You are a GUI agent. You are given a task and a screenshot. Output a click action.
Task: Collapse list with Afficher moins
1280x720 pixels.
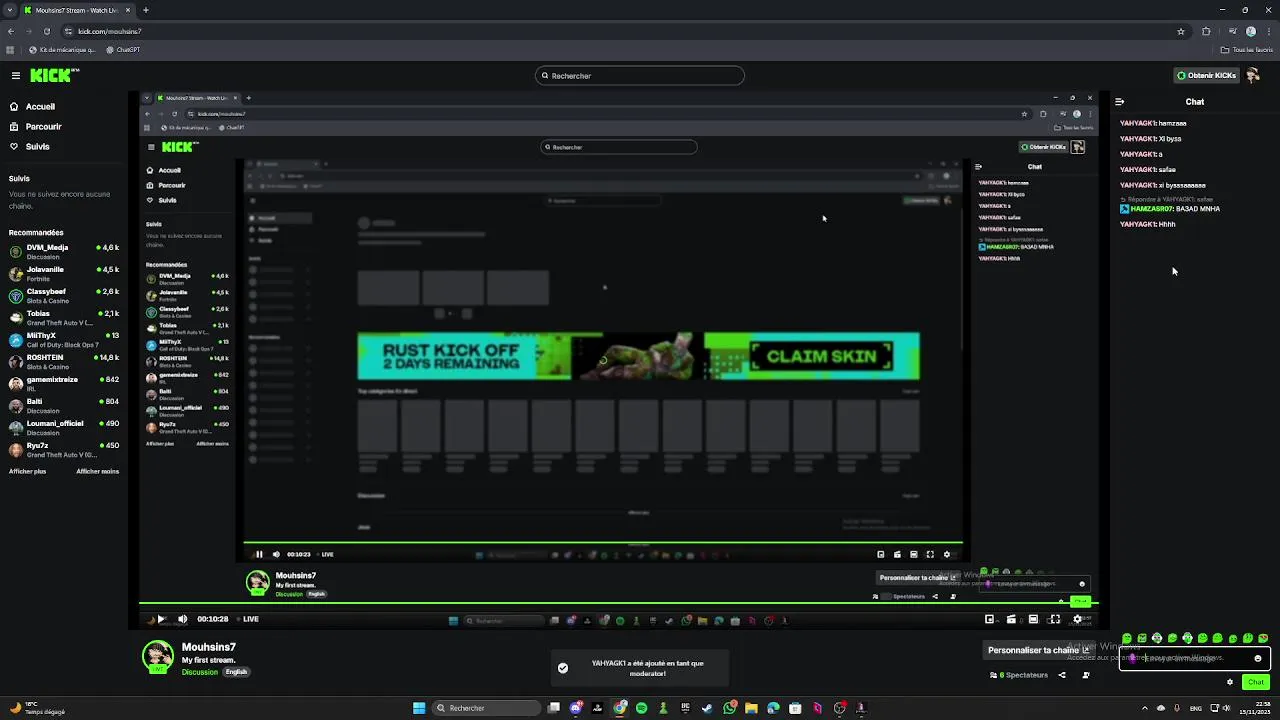click(x=98, y=471)
